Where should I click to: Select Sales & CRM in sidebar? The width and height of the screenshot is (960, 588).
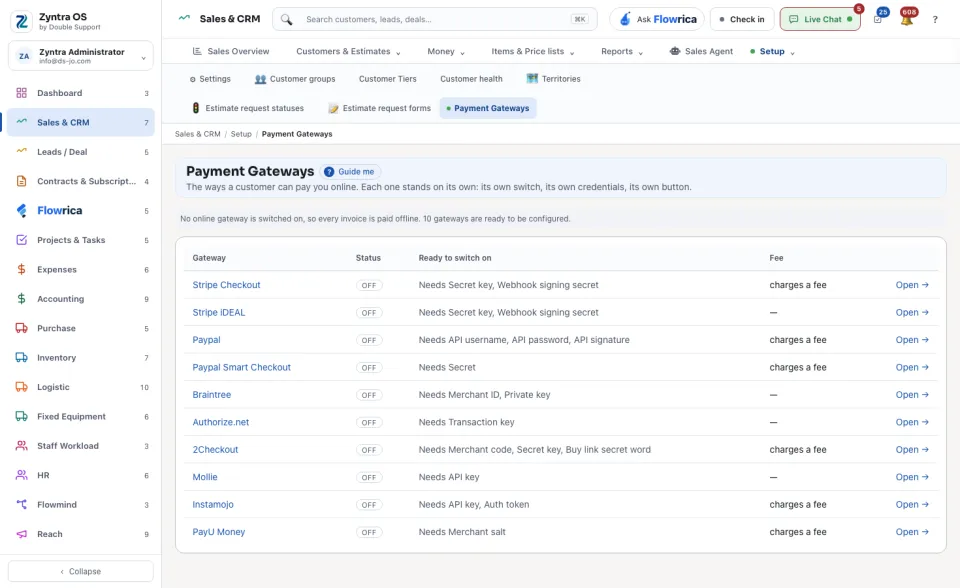tap(81, 122)
